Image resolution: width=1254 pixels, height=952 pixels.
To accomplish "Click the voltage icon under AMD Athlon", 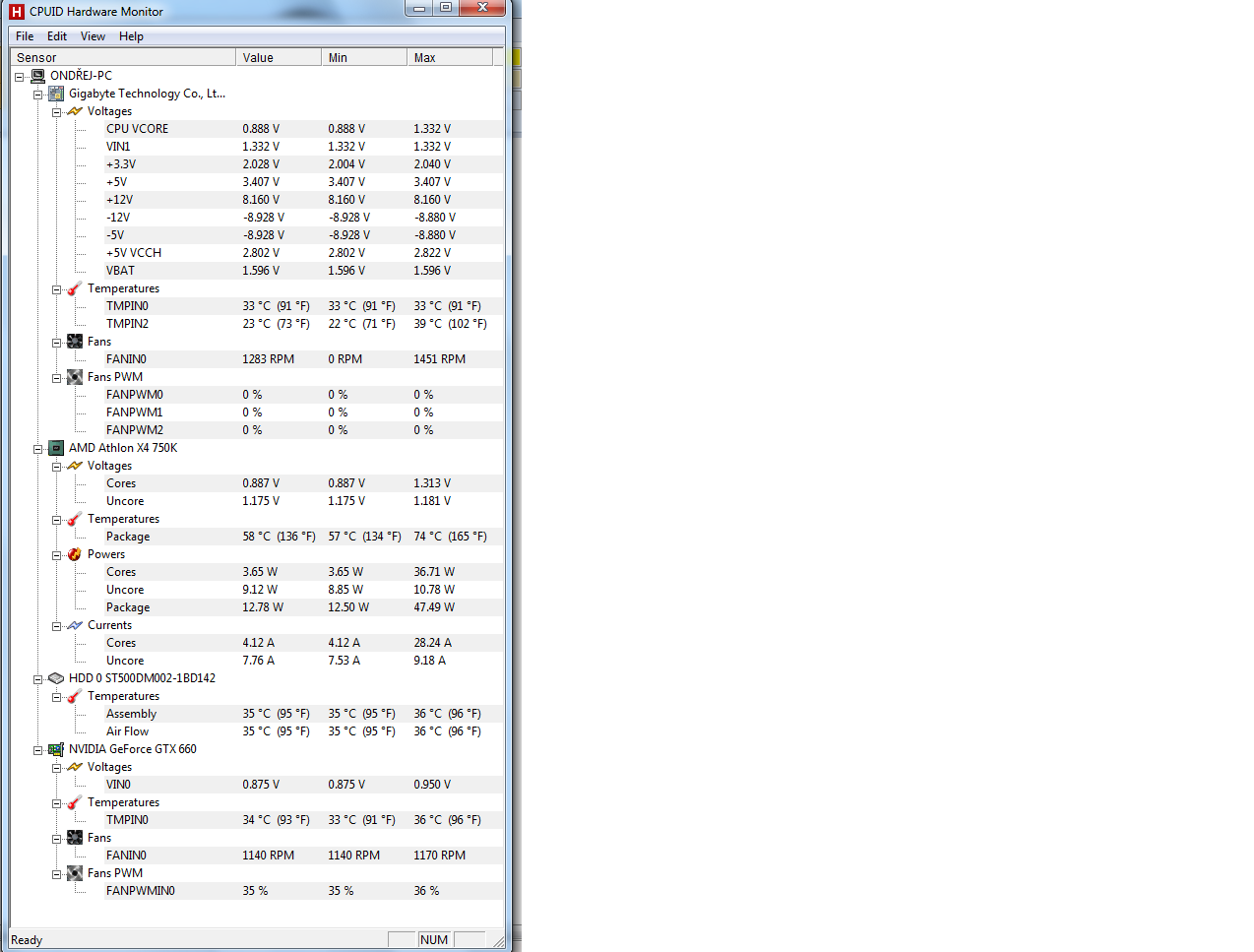I will point(75,466).
